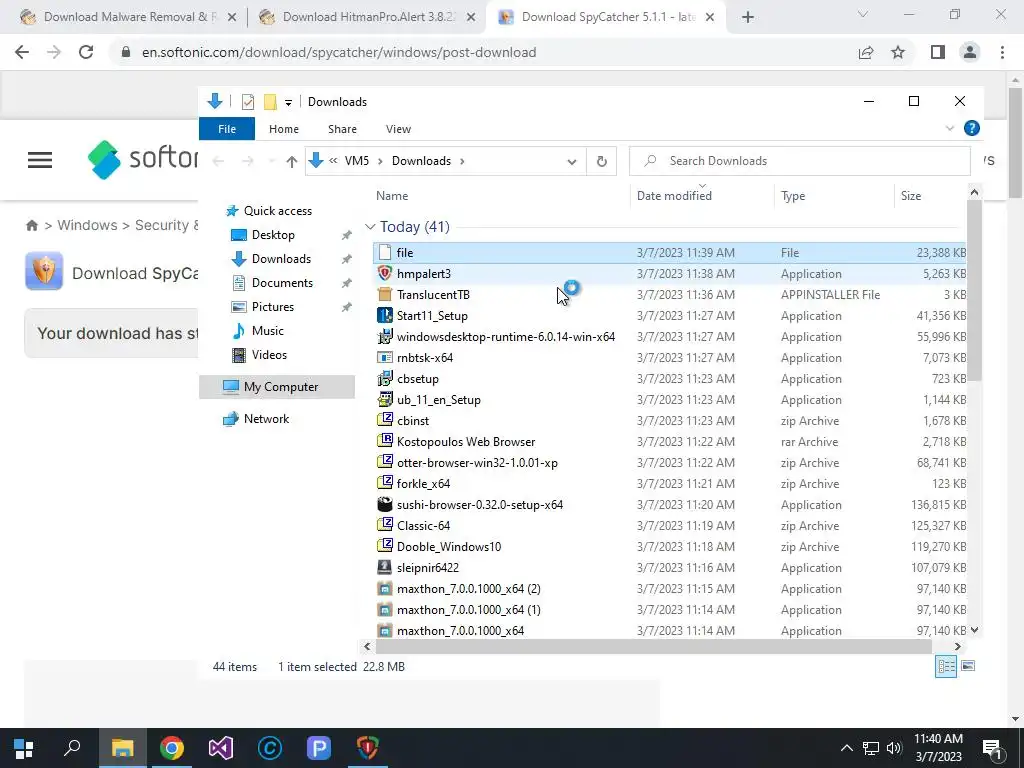Click the file list vertical scrollbar
Image resolution: width=1024 pixels, height=768 pixels.
974,290
